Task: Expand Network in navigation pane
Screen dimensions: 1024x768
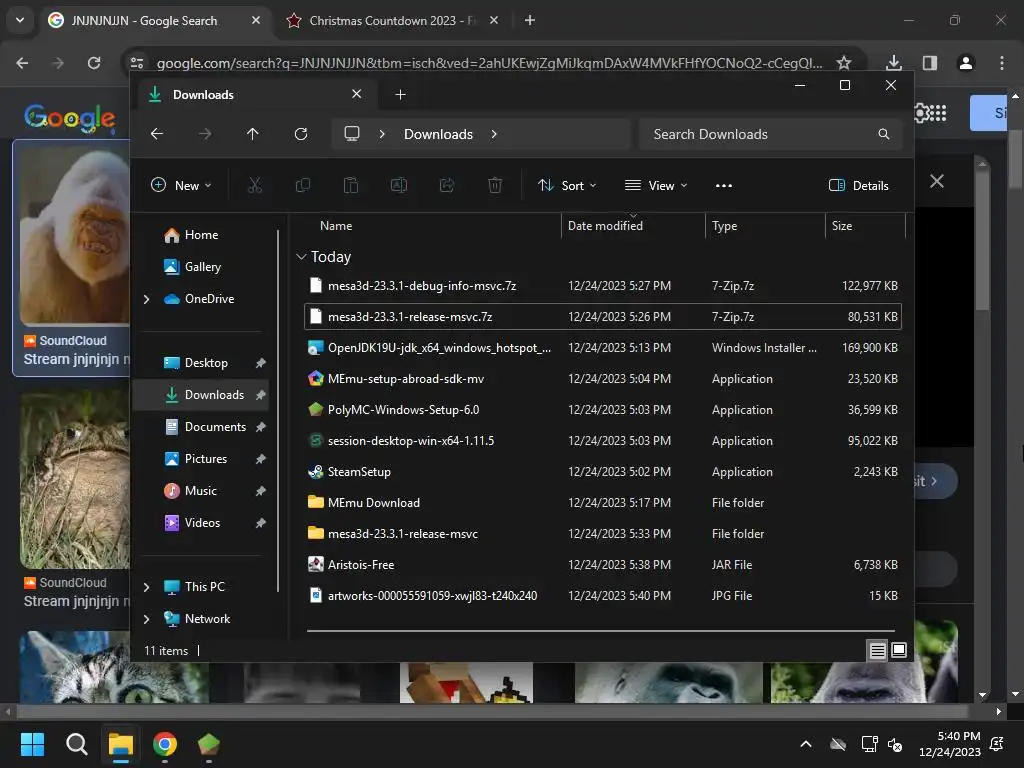Action: pos(146,619)
